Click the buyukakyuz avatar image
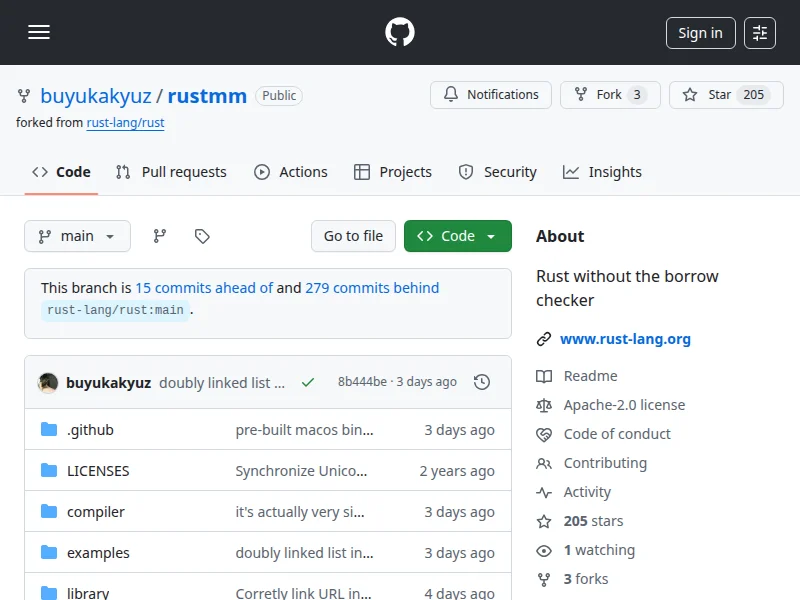The width and height of the screenshot is (800, 600). (48, 382)
